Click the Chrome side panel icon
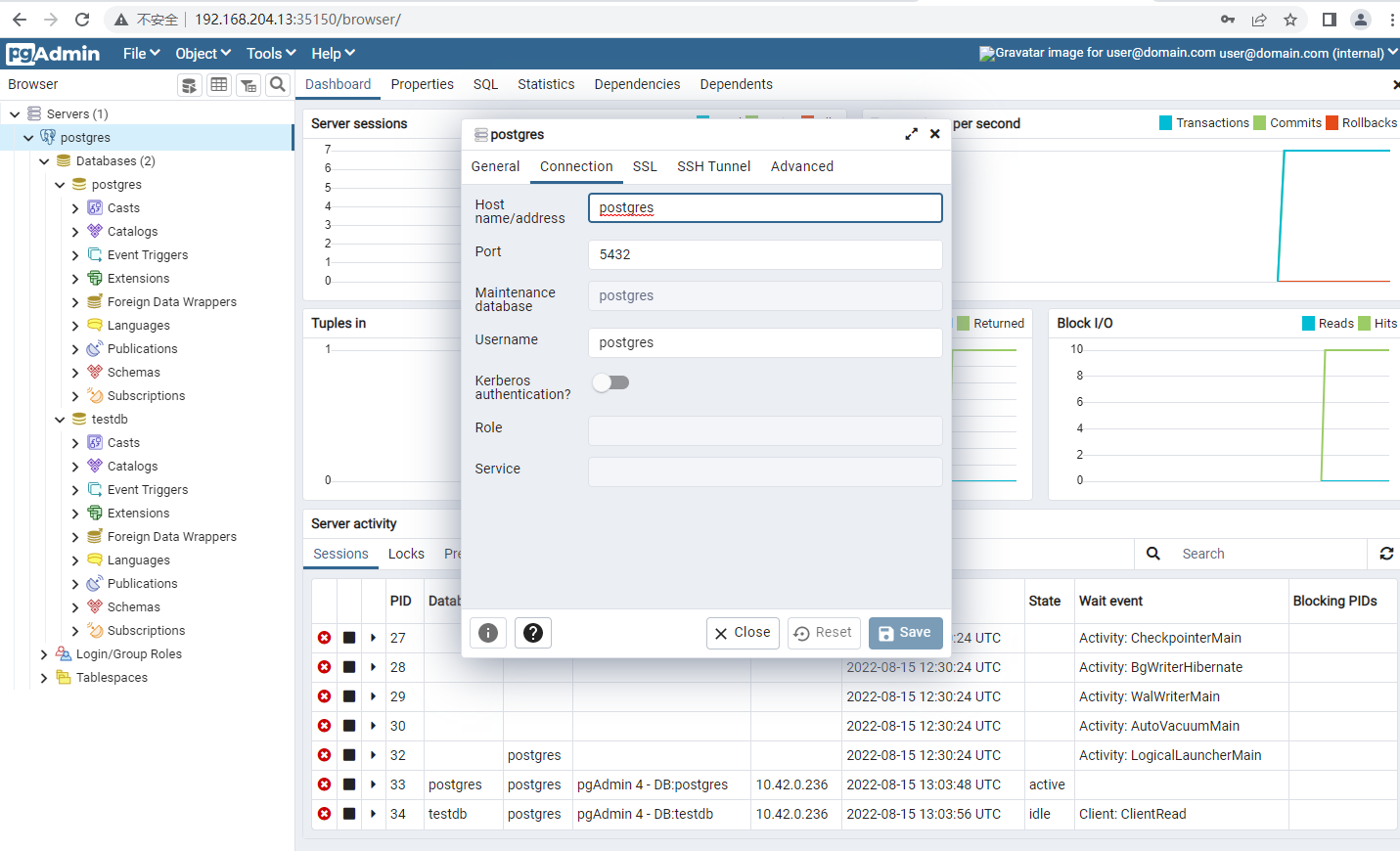Screen dimensions: 1400x851 pyautogui.click(x=1330, y=20)
